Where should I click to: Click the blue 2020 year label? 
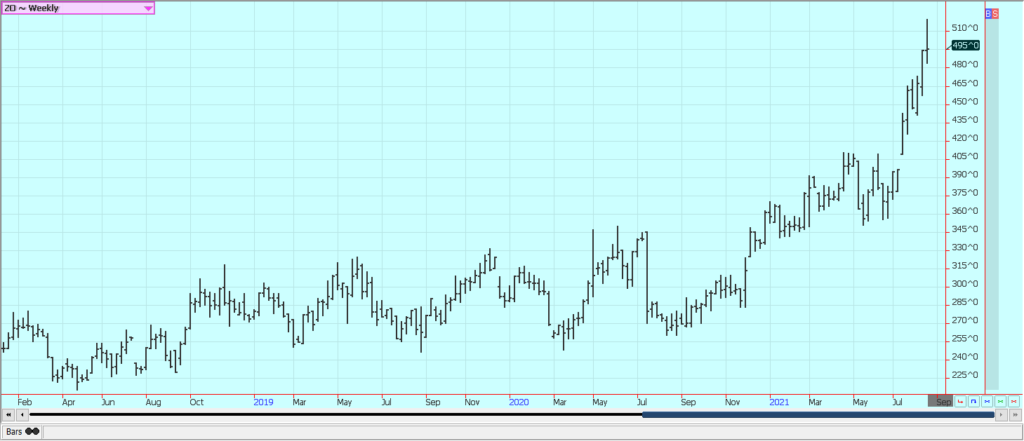519,402
